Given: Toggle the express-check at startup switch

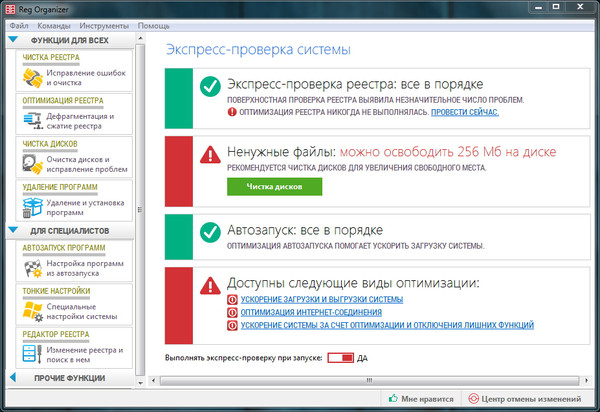Looking at the screenshot, I should click(340, 357).
